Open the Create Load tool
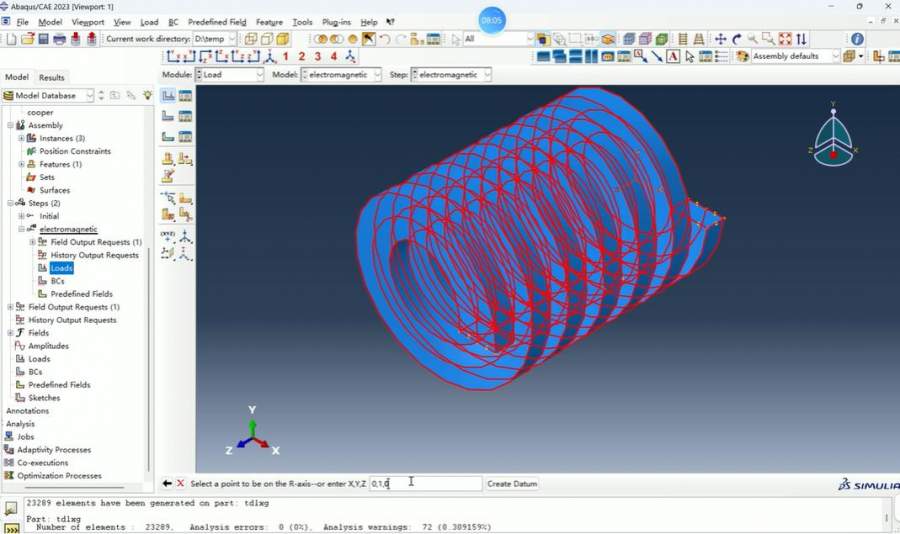Image resolution: width=900 pixels, height=534 pixels. [x=169, y=96]
